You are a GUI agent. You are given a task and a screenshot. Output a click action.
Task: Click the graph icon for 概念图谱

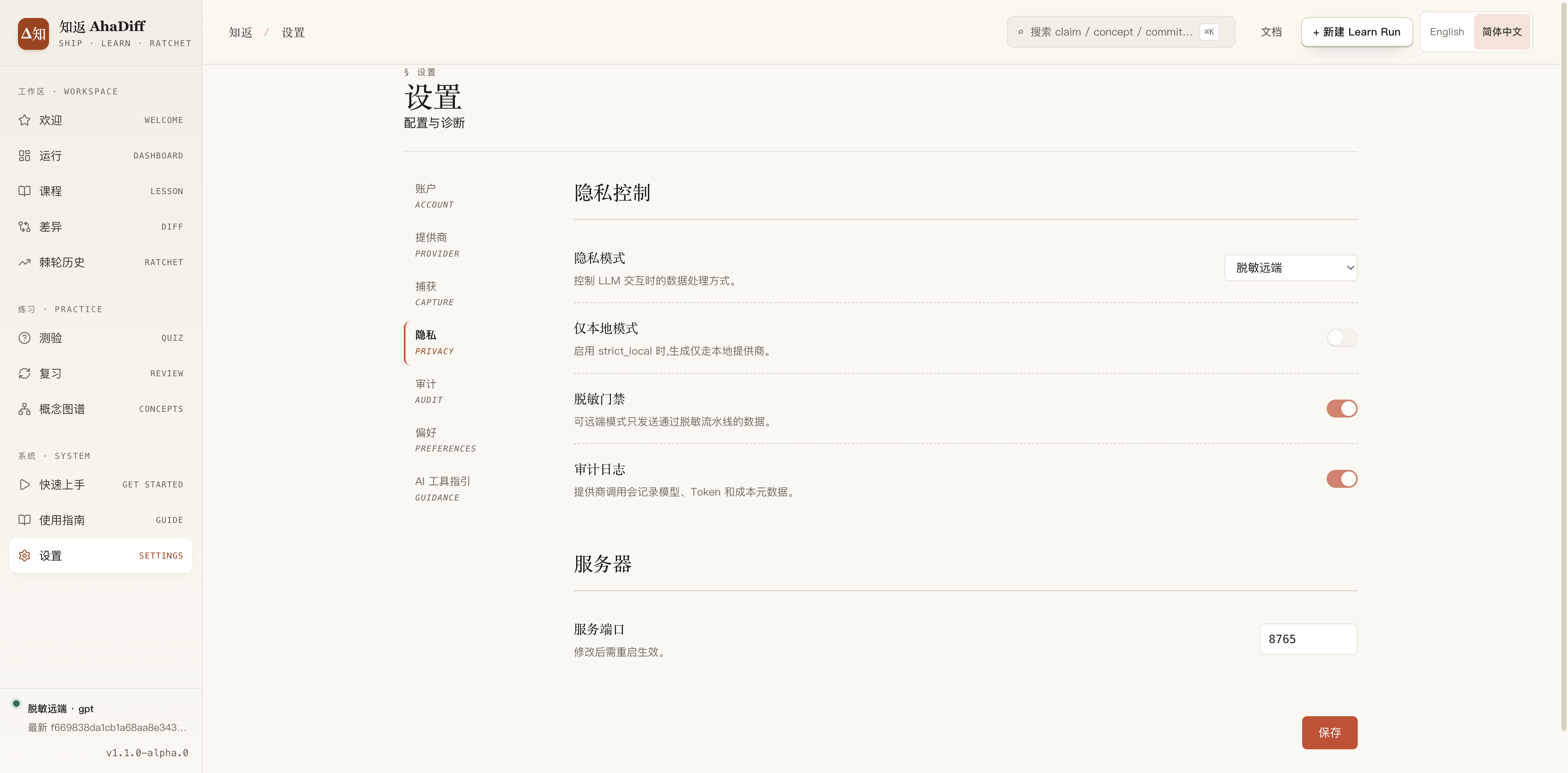coord(24,409)
